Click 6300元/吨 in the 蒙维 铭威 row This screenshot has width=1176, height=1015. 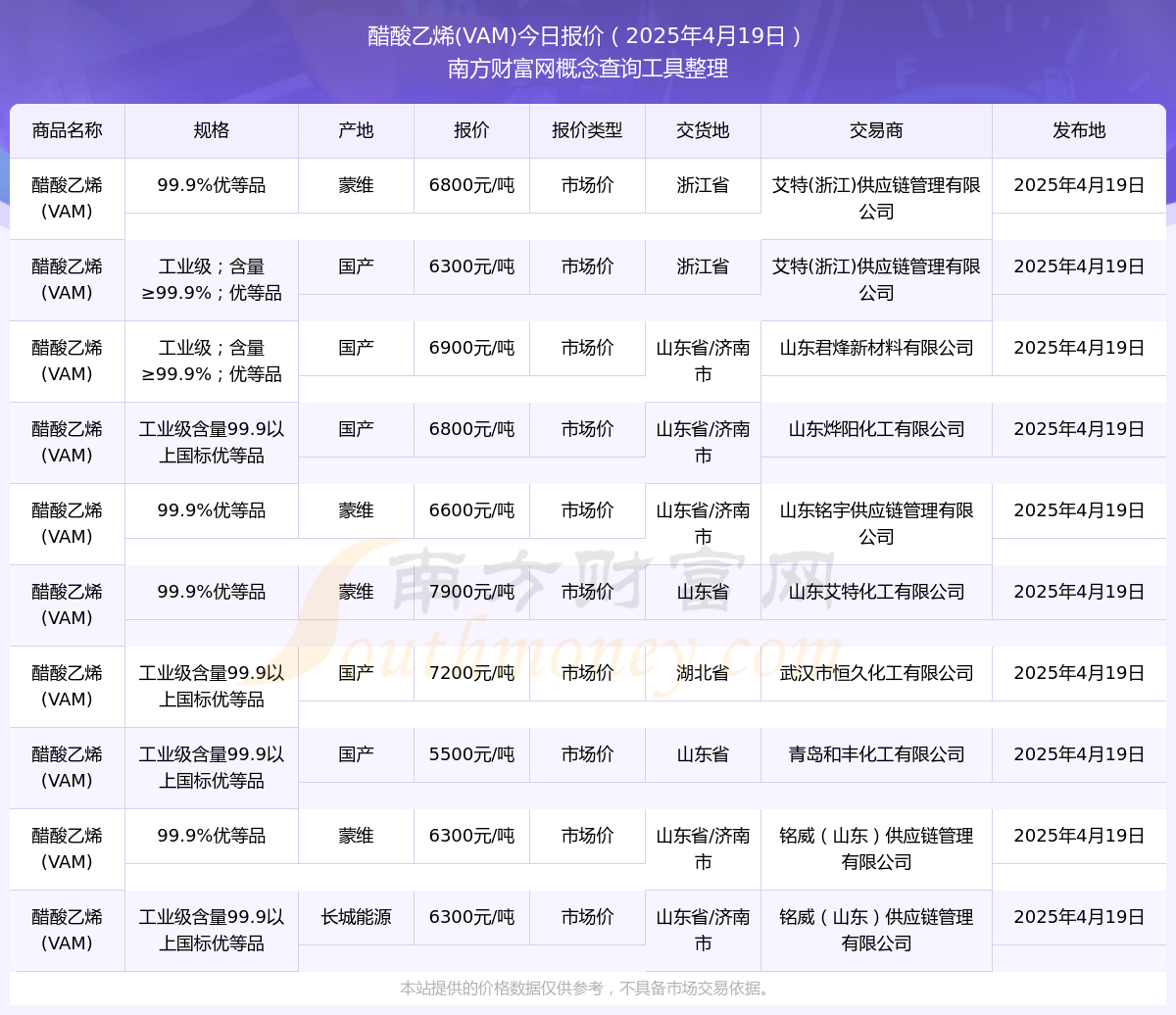pyautogui.click(x=471, y=836)
